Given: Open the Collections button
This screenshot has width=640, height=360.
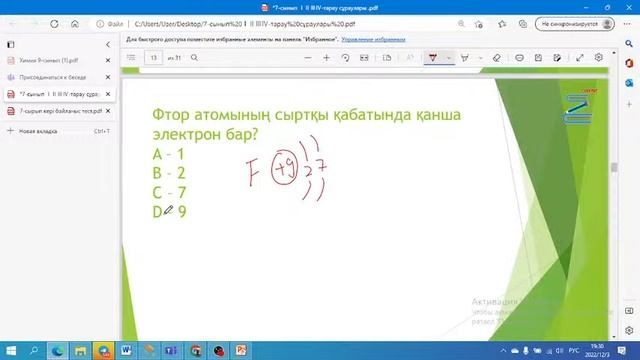Looking at the screenshot, I should 523,24.
